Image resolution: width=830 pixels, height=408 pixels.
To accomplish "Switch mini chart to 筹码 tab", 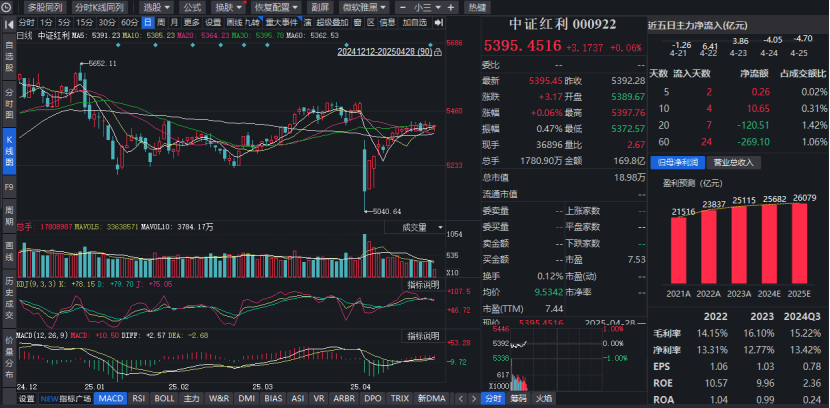I will 518,398.
